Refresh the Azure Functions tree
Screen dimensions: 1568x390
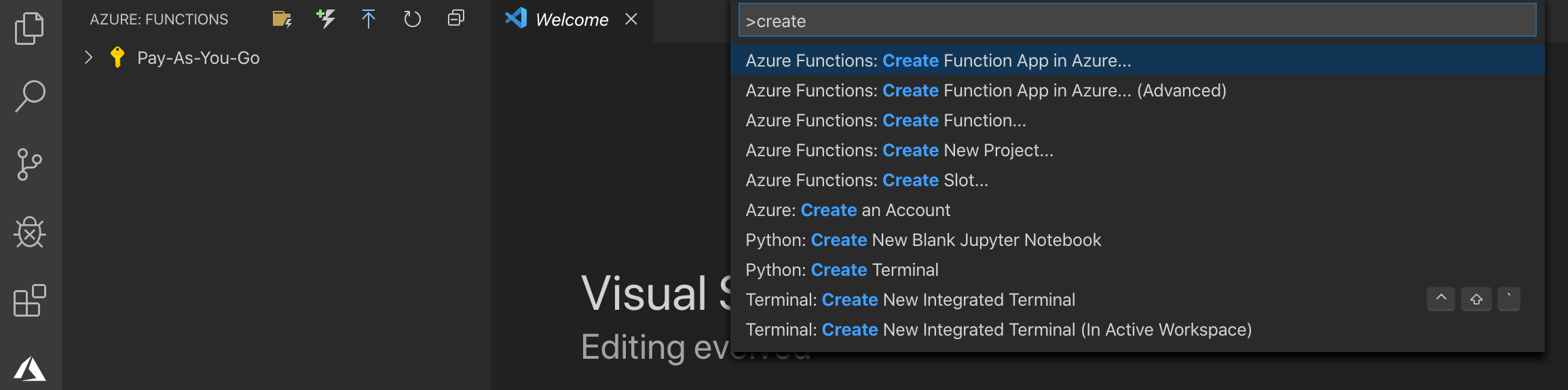(x=412, y=19)
